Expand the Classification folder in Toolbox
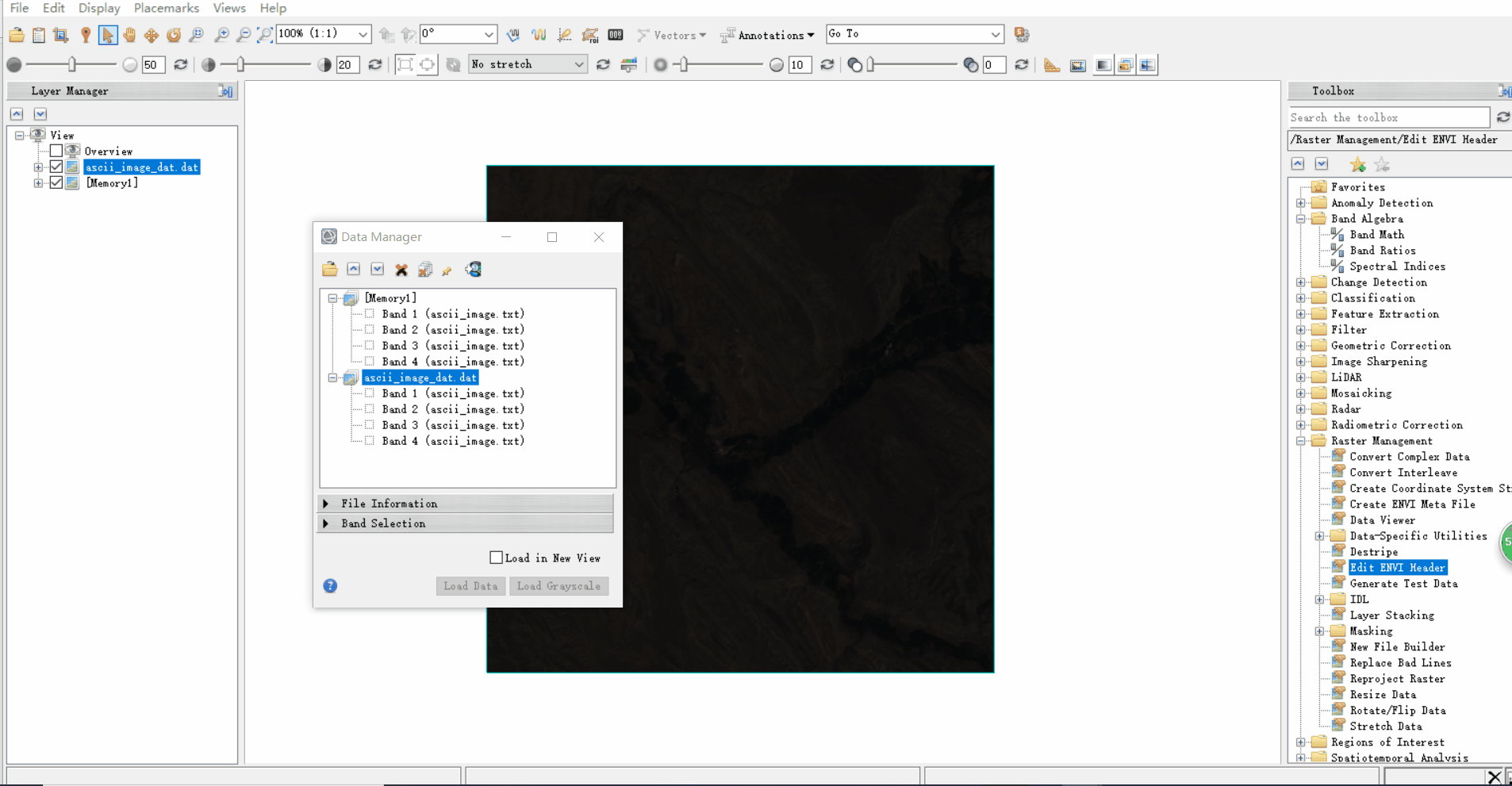 (1301, 298)
